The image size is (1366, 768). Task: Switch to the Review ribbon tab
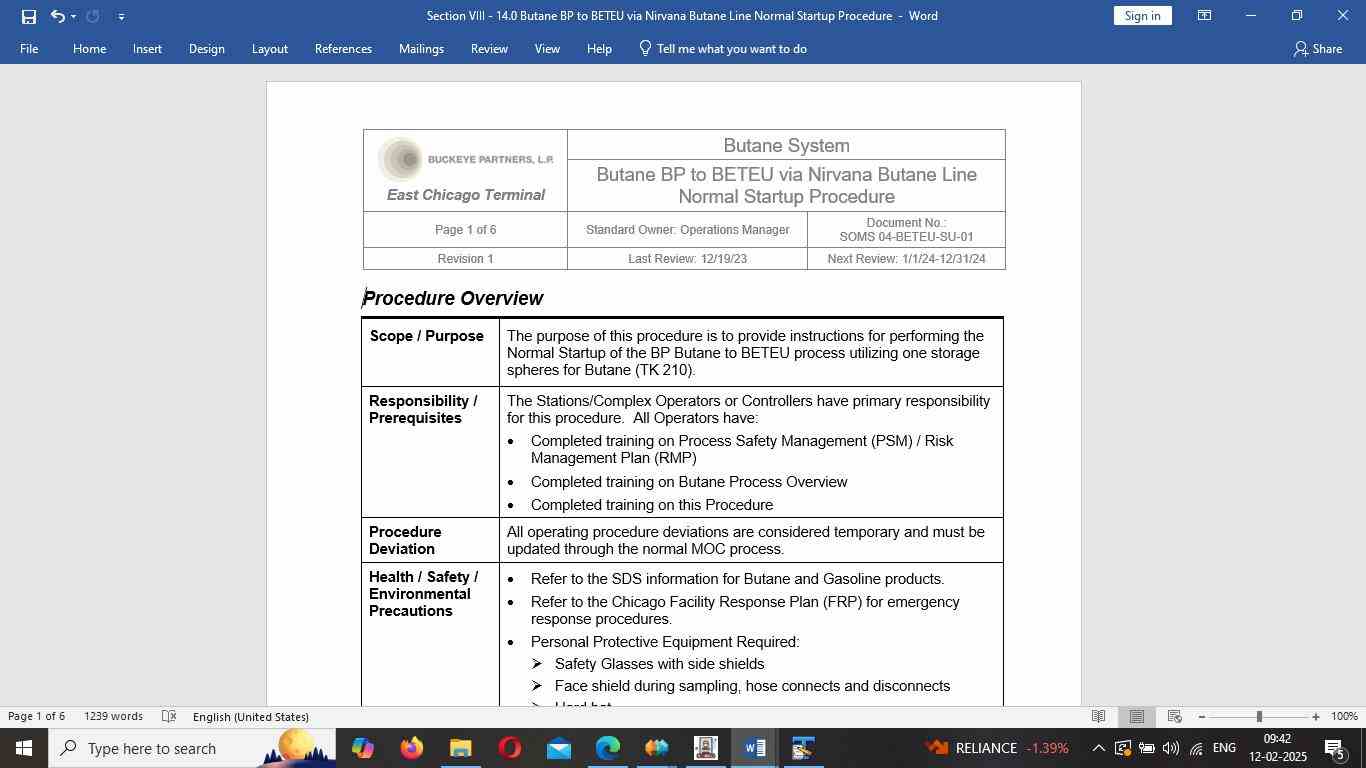point(489,49)
